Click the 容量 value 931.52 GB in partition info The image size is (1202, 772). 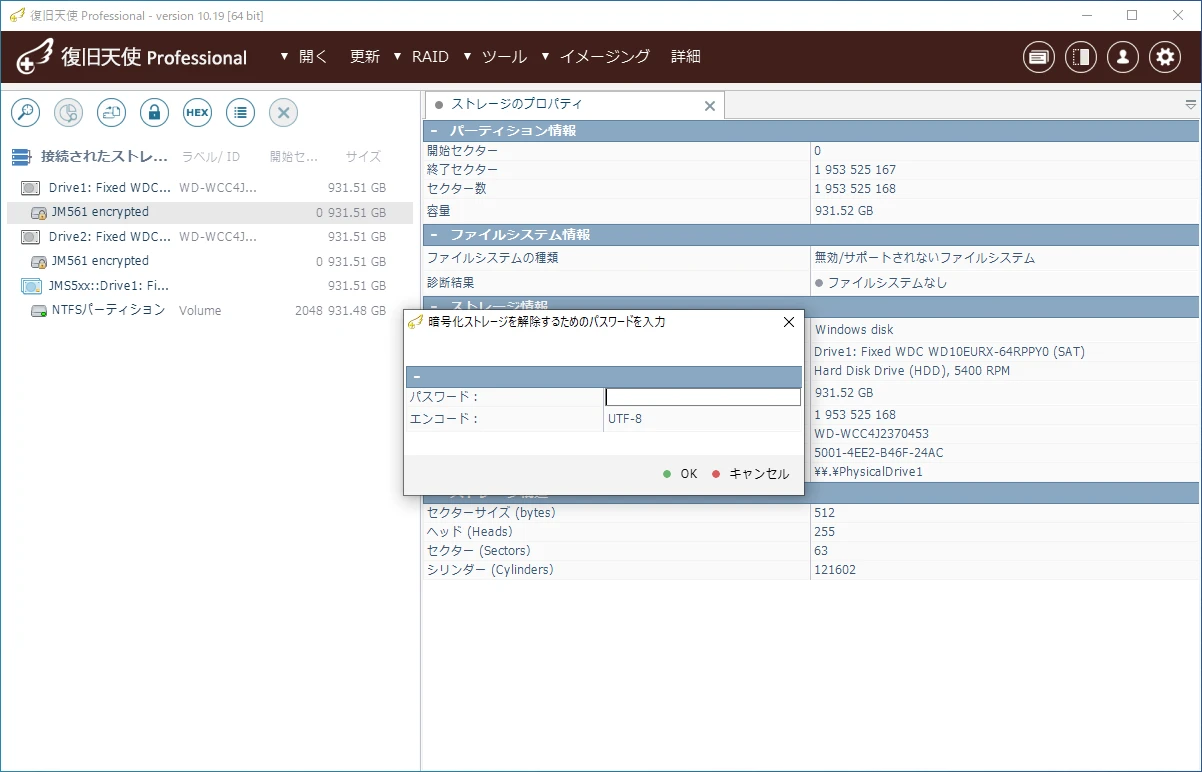click(x=844, y=211)
